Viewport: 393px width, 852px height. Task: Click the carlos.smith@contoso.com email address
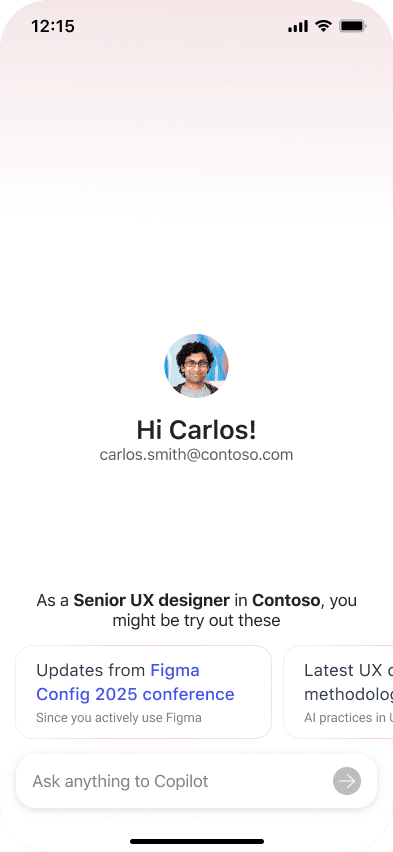click(x=196, y=455)
